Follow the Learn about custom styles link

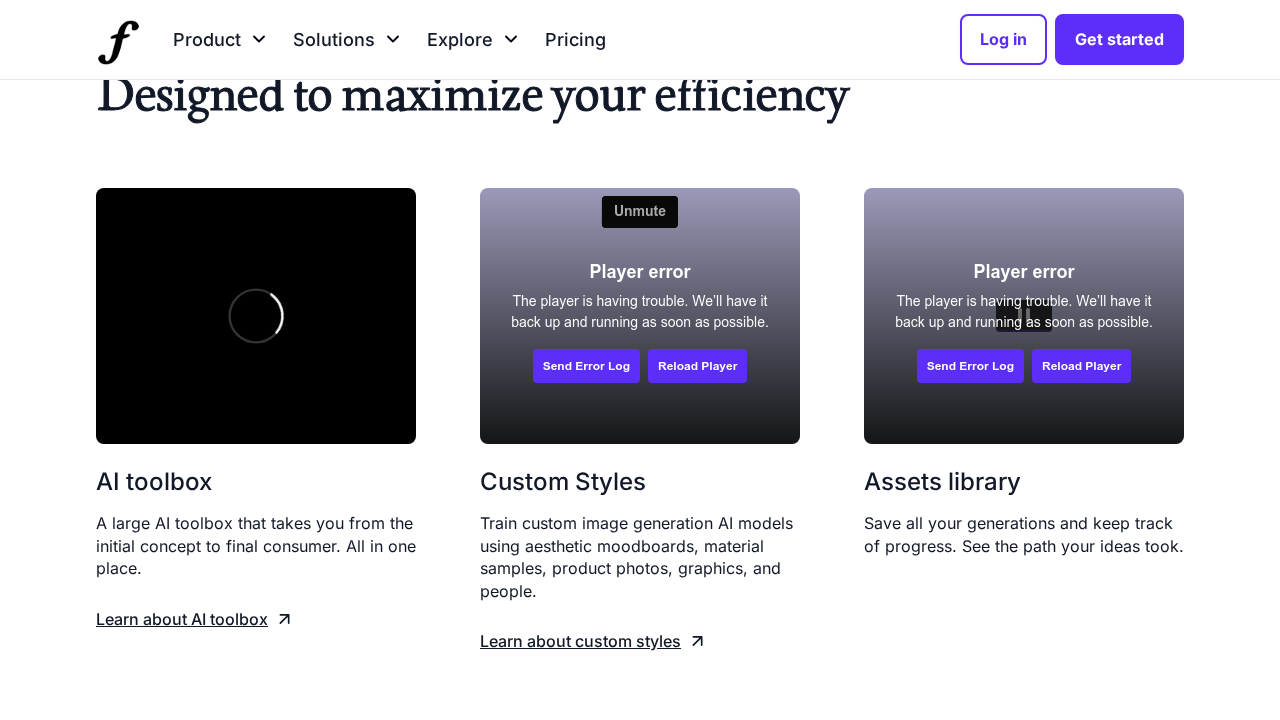pos(580,642)
